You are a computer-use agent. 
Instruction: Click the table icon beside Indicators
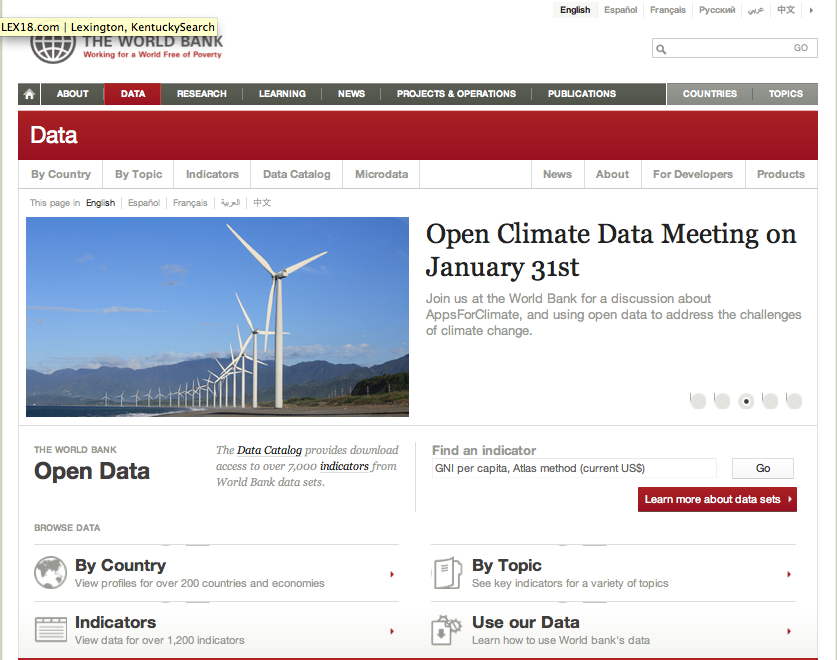tap(50, 630)
